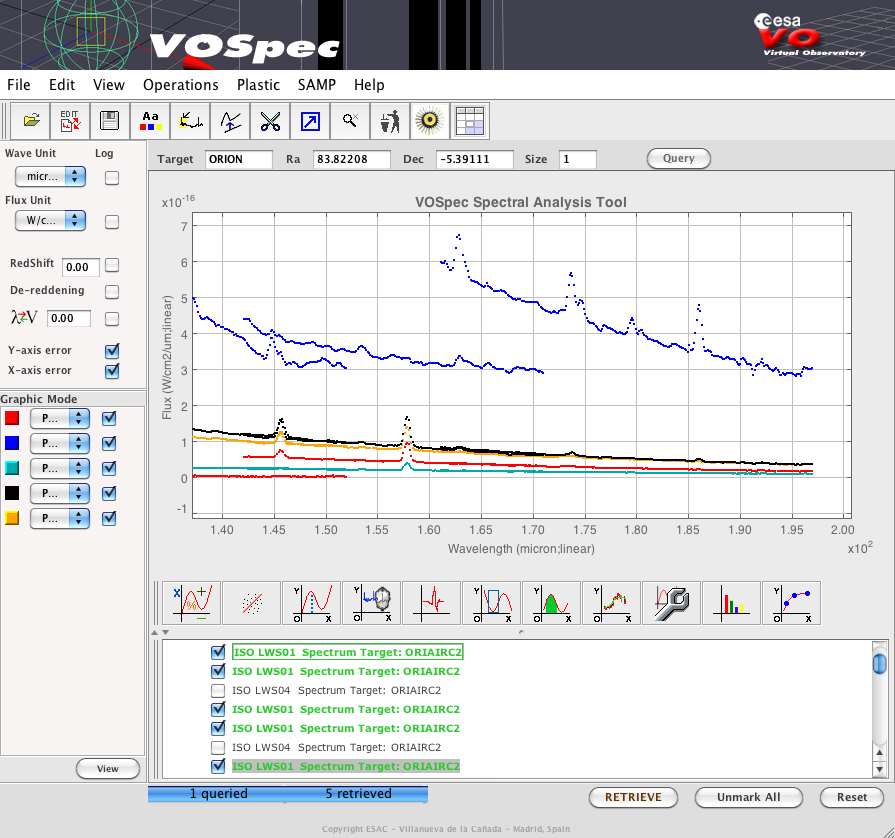Click the blue-arrow curve toolbar icon
The width and height of the screenshot is (895, 838).
(x=230, y=121)
